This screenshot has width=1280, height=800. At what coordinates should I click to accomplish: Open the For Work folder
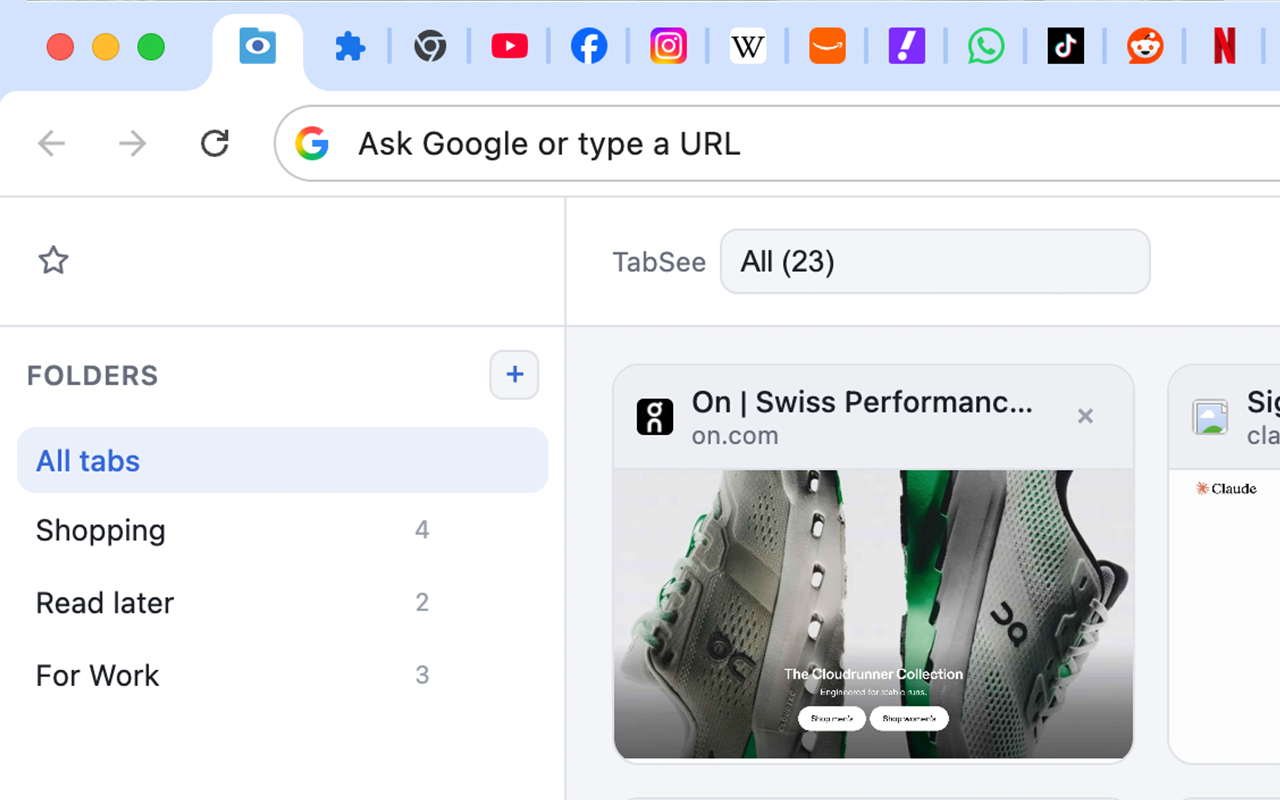coord(283,675)
